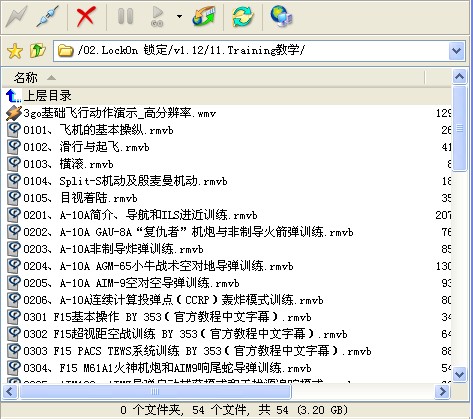This screenshot has width=473, height=419.
Task: Select file 0103、横滚.rmvb
Action: point(68,164)
